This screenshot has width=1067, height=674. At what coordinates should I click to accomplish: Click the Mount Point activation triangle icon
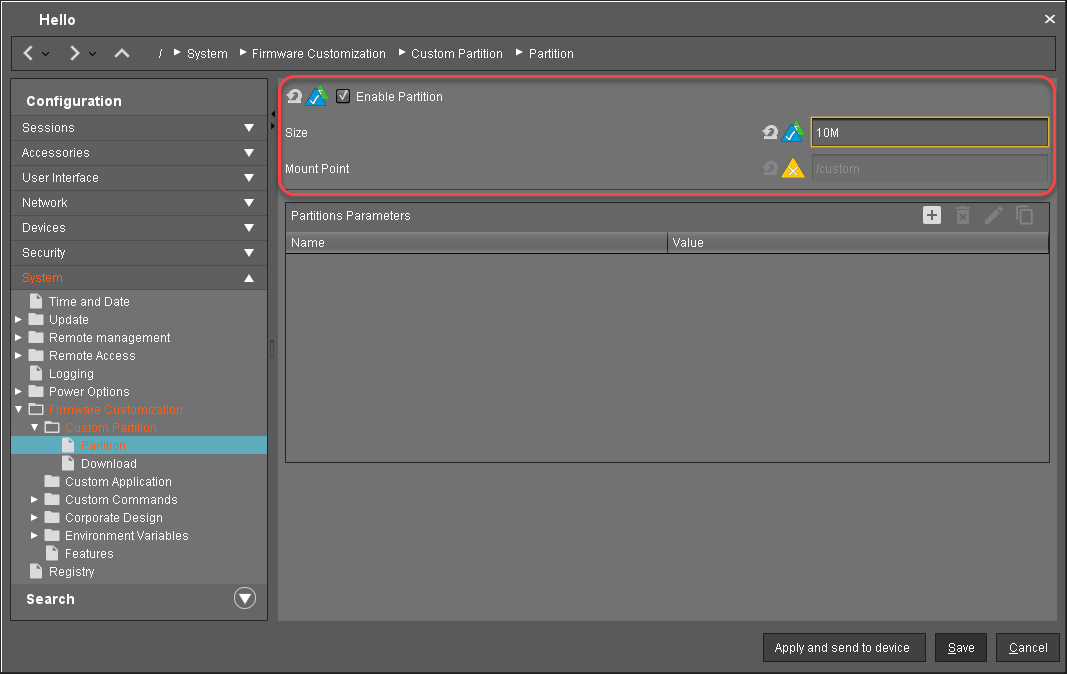pyautogui.click(x=793, y=168)
